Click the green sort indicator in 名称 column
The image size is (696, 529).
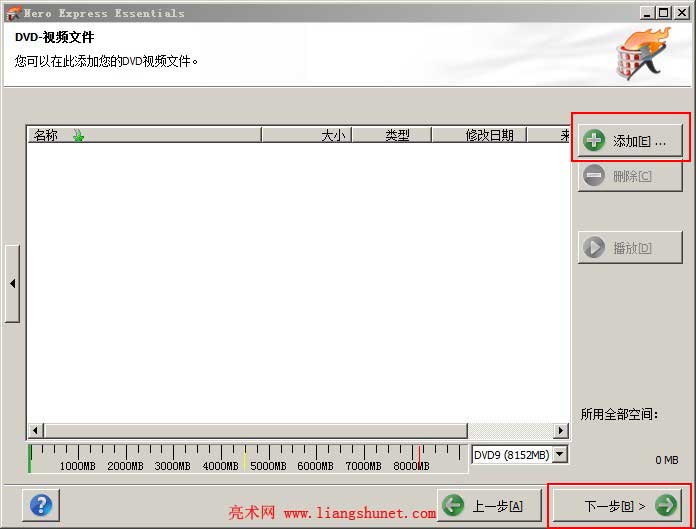pyautogui.click(x=79, y=135)
